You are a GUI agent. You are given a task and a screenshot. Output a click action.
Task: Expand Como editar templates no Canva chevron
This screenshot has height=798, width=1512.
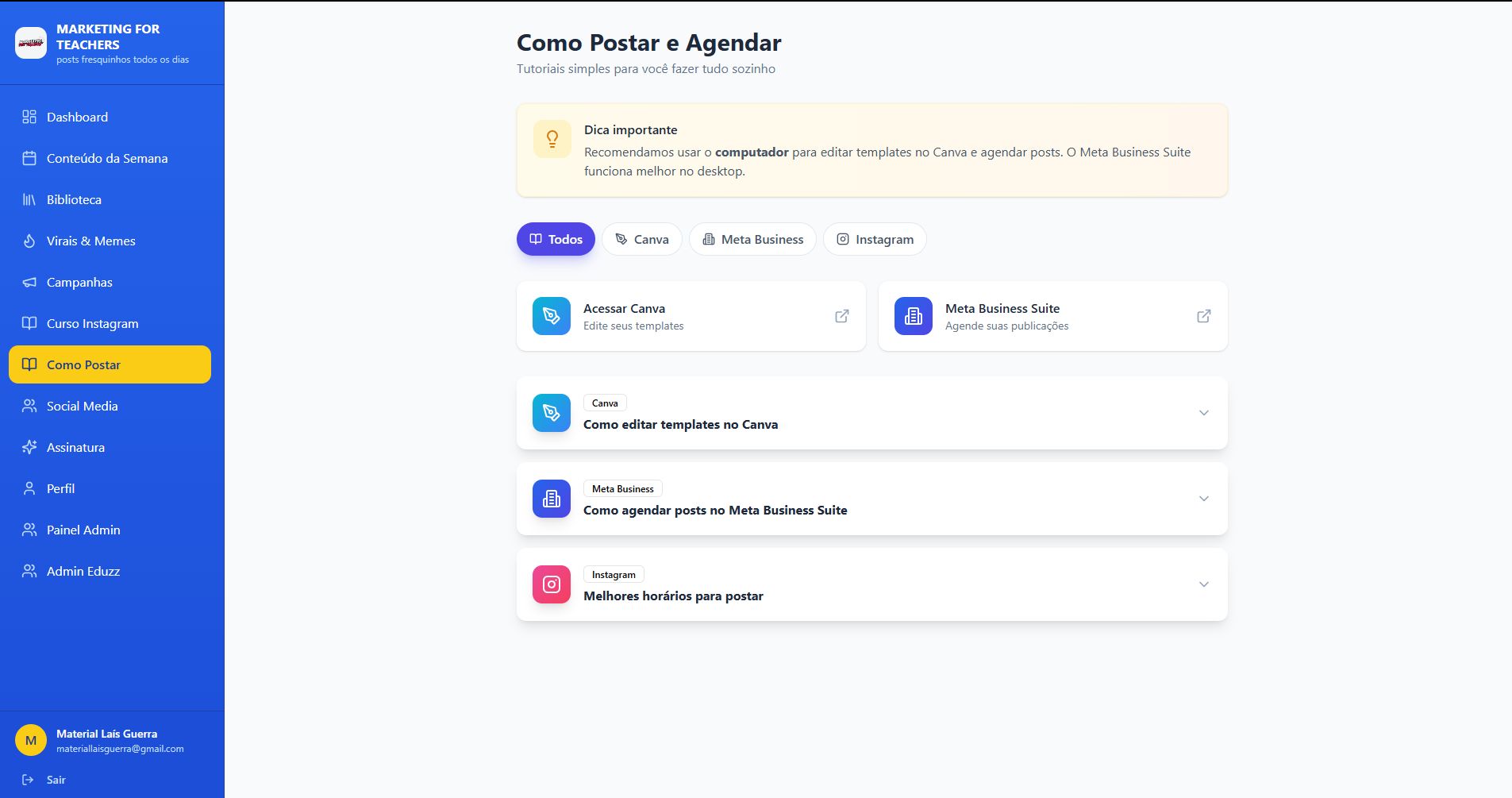point(1204,413)
